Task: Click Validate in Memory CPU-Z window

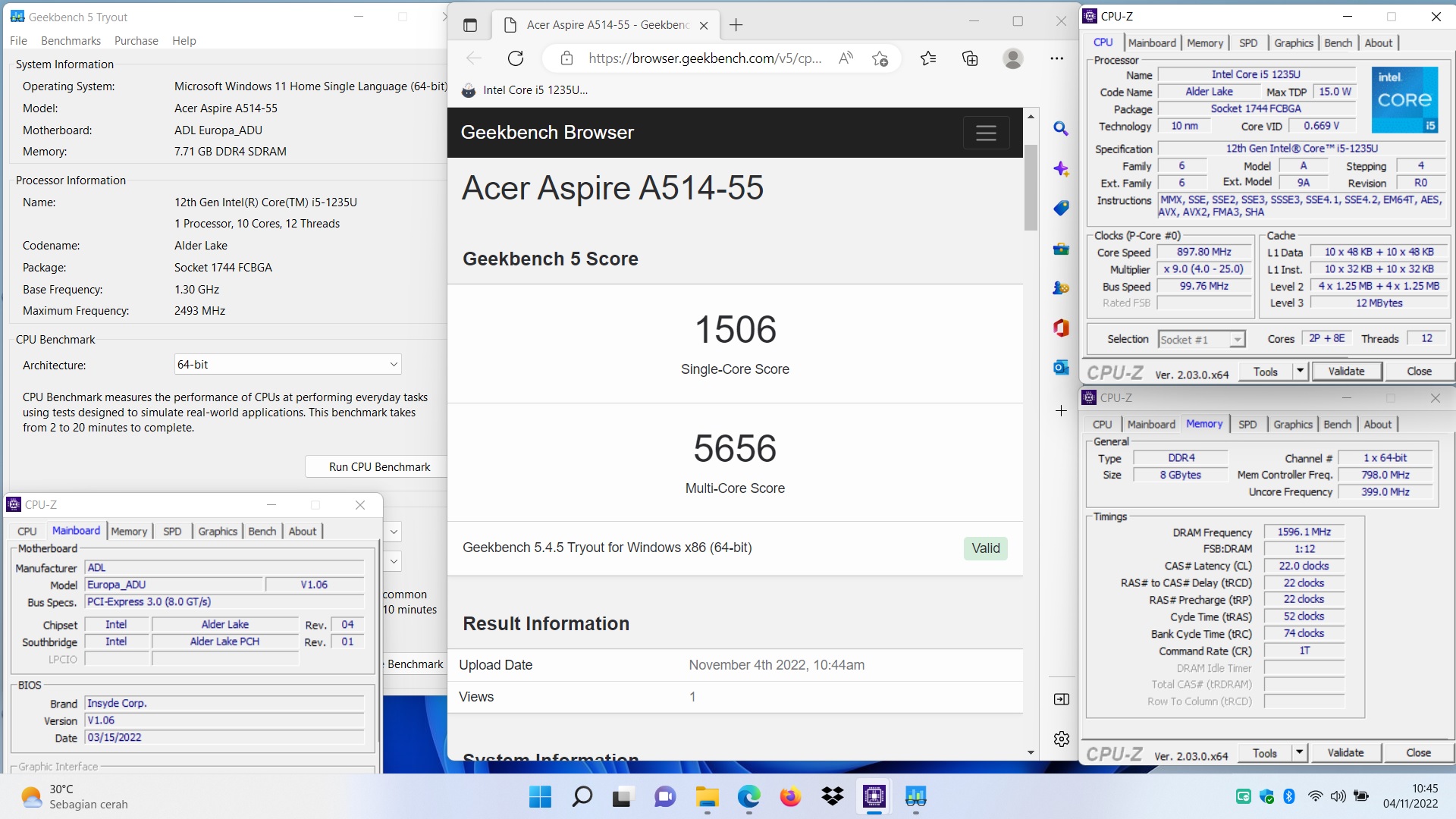Action: click(1345, 753)
